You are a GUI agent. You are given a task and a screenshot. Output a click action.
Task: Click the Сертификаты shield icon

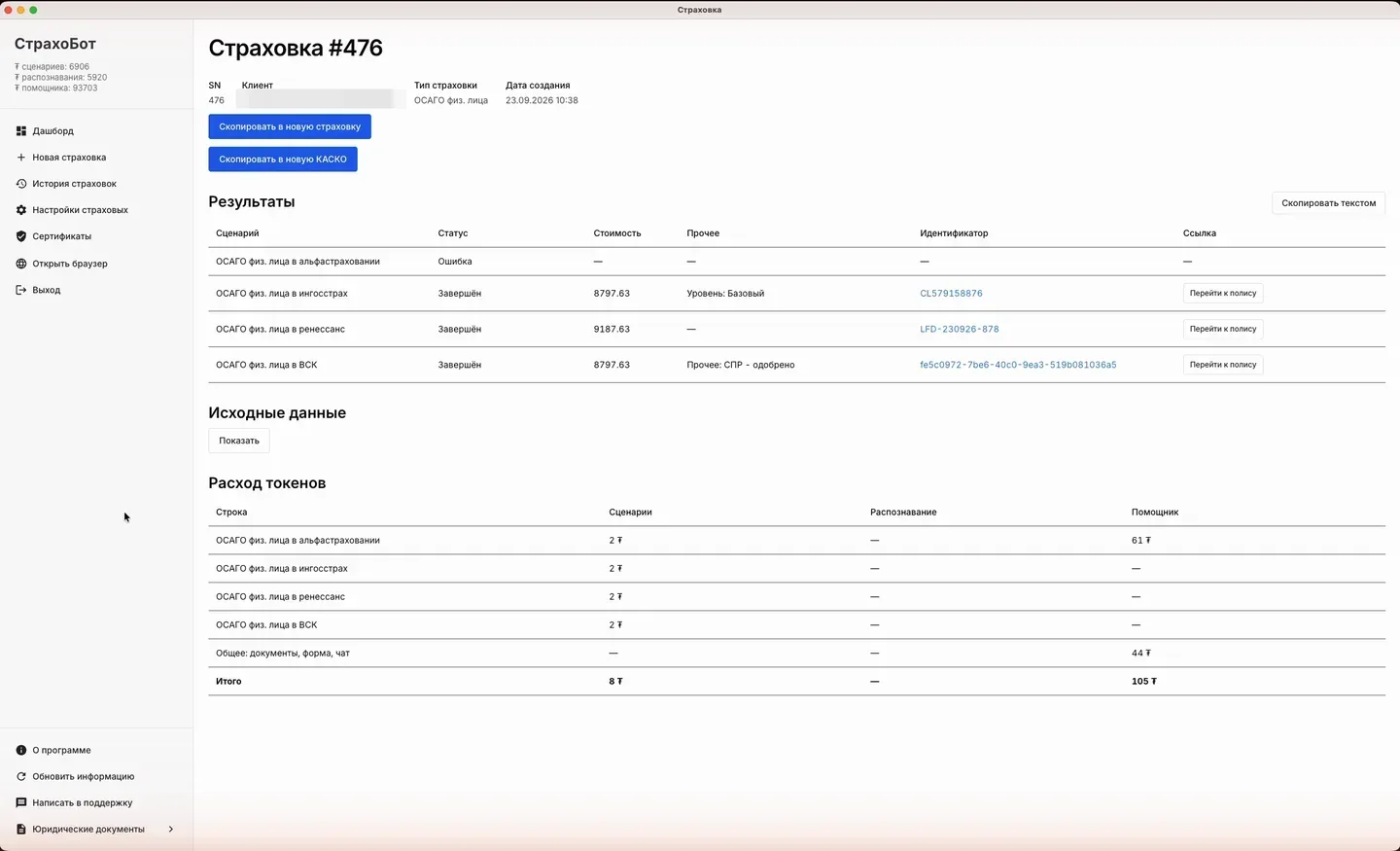coord(21,236)
